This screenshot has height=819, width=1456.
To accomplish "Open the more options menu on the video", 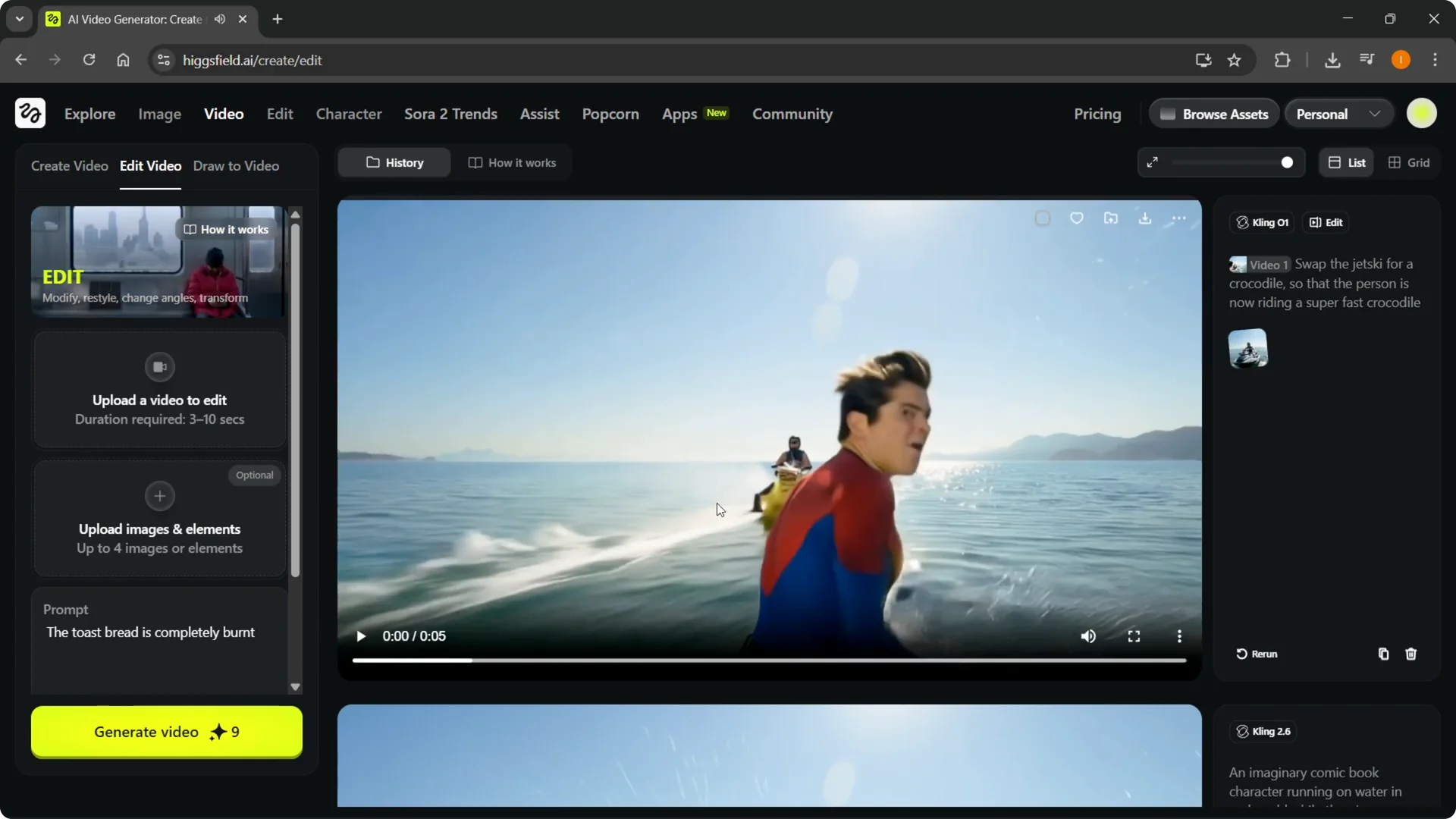I will point(1180,218).
